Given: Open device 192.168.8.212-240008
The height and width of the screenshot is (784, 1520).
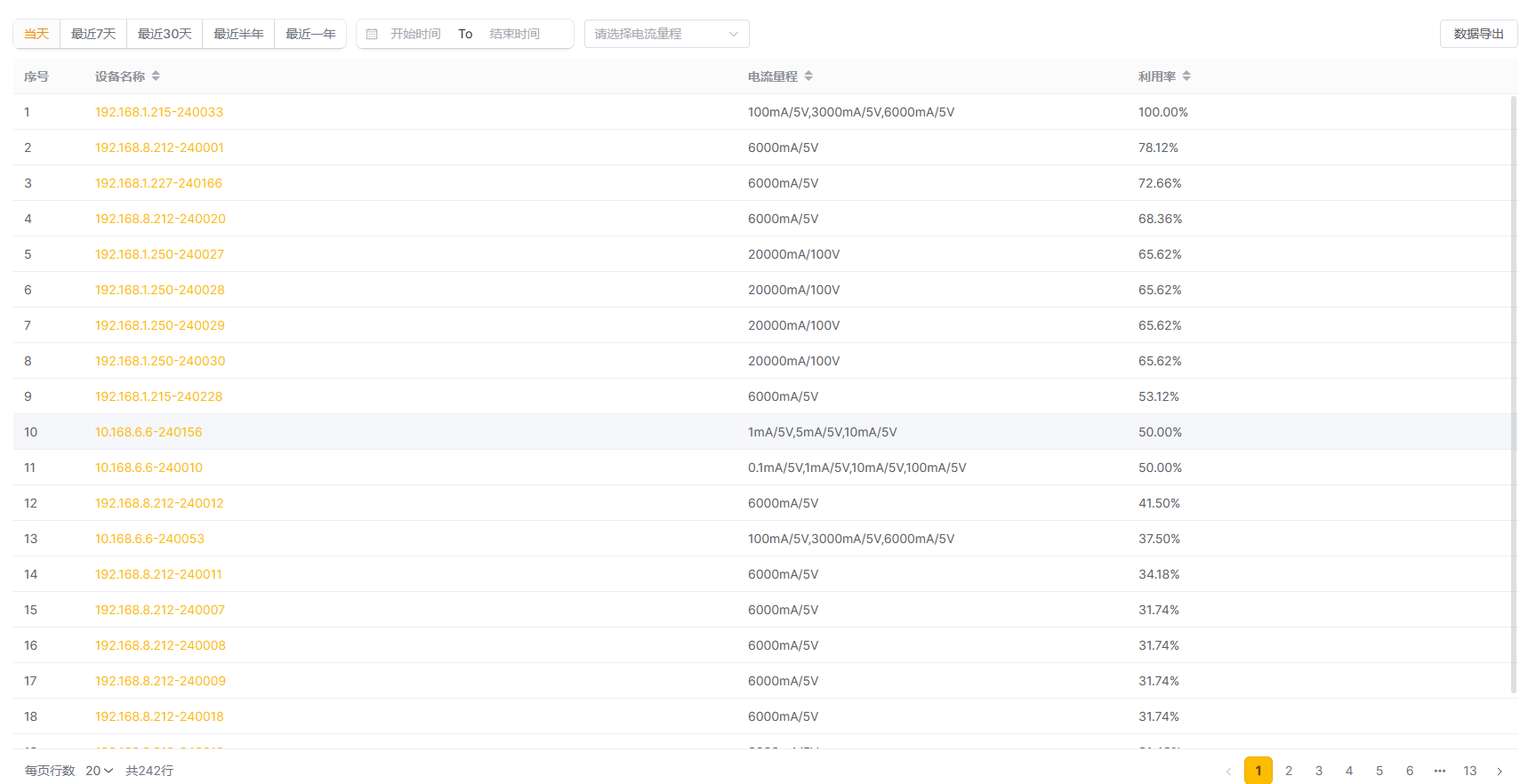Looking at the screenshot, I should coord(160,645).
